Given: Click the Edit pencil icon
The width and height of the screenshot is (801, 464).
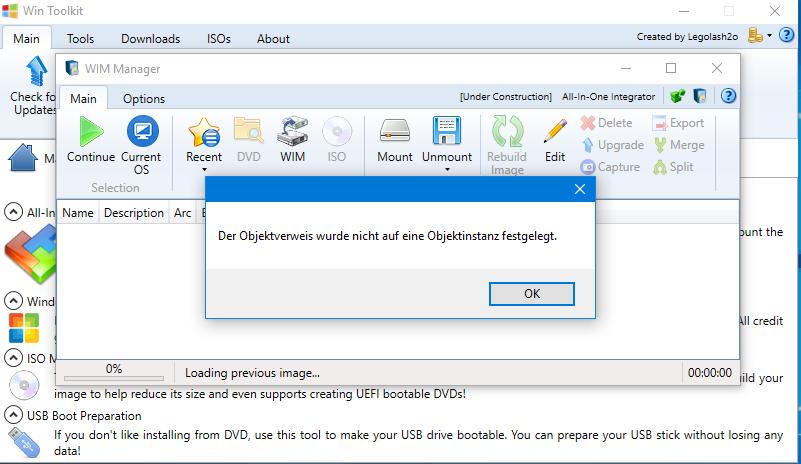Looking at the screenshot, I should [x=555, y=131].
